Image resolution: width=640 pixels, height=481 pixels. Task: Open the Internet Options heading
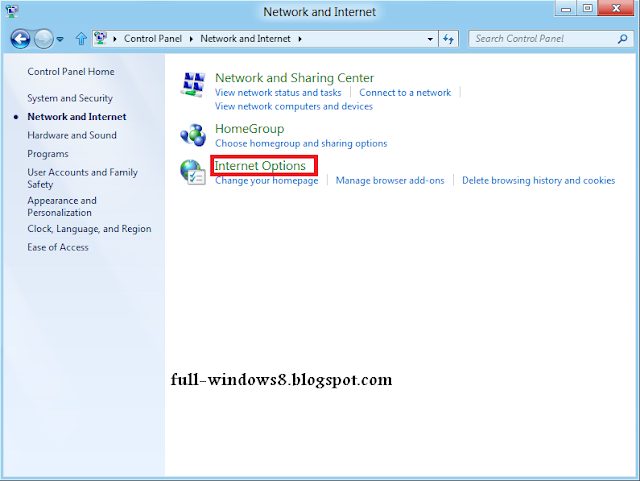pos(260,166)
